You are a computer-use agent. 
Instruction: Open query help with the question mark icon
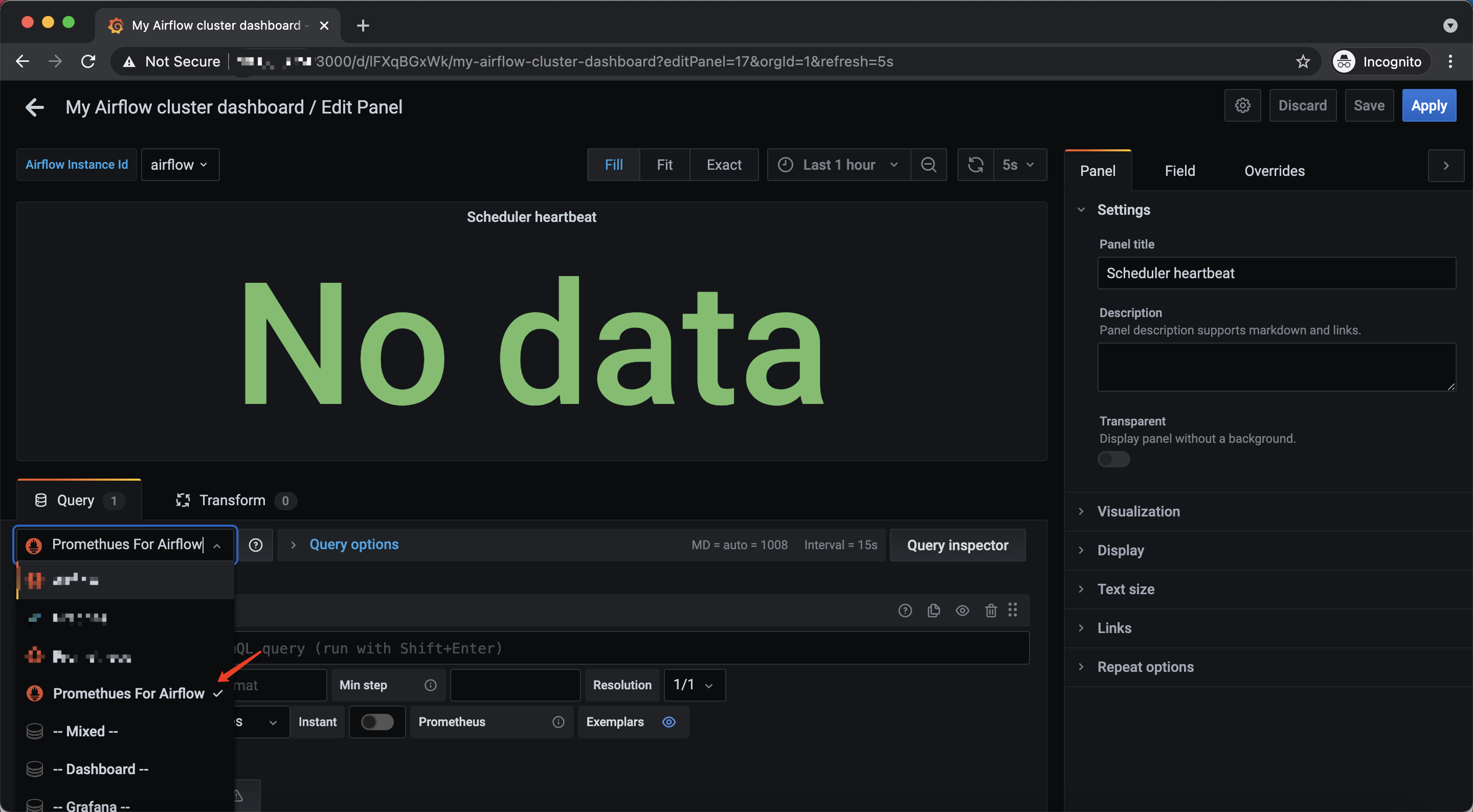click(x=905, y=610)
